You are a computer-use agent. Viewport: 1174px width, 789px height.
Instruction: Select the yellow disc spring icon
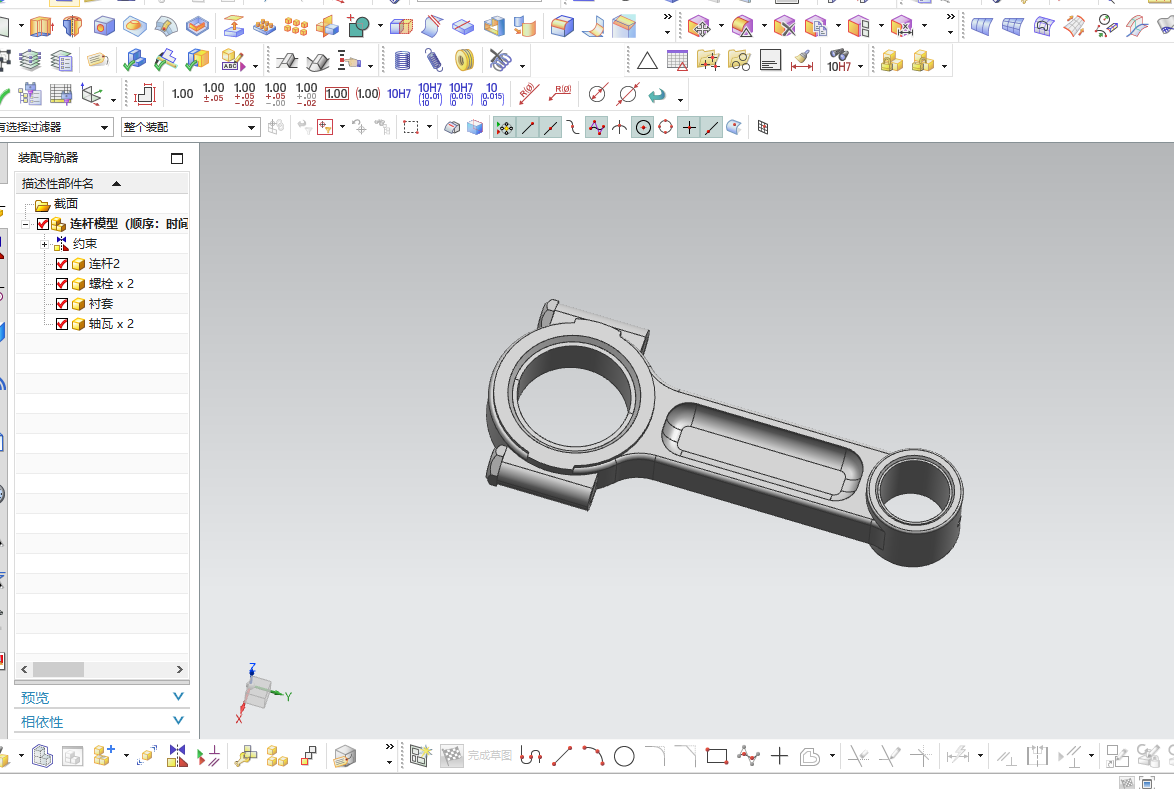pos(464,61)
